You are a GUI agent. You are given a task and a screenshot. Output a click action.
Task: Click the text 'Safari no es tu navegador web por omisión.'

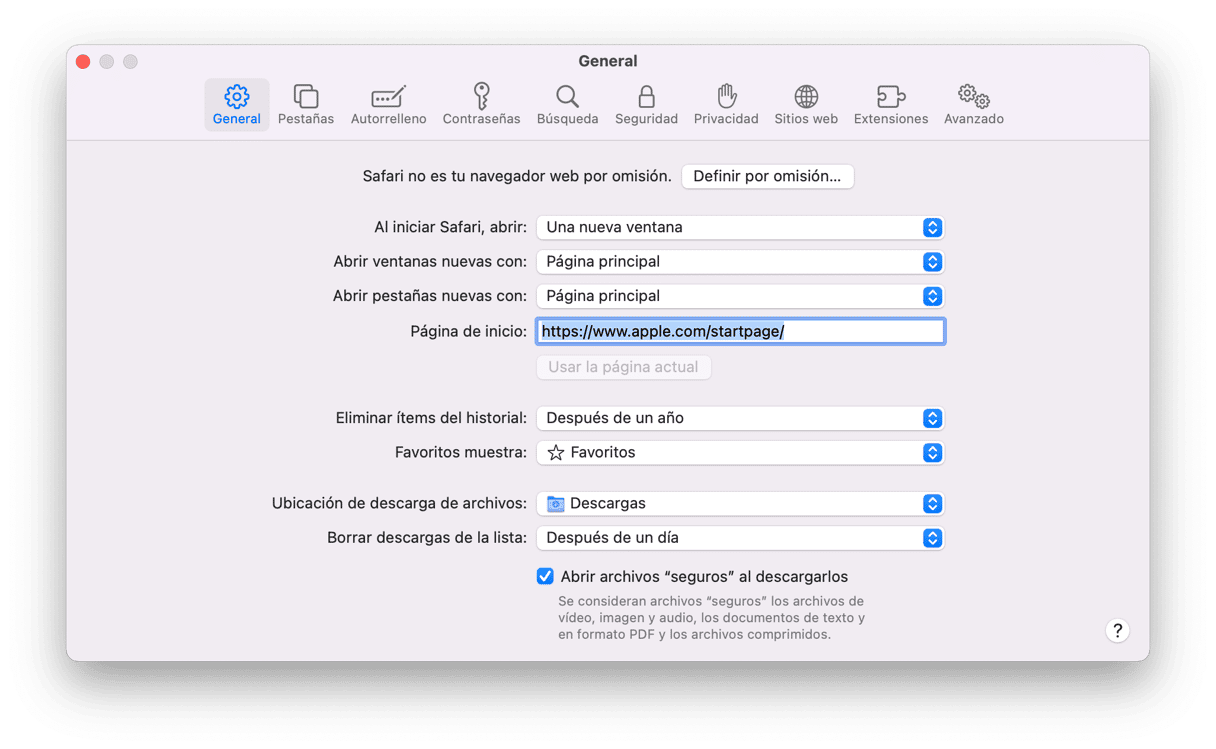coord(517,176)
